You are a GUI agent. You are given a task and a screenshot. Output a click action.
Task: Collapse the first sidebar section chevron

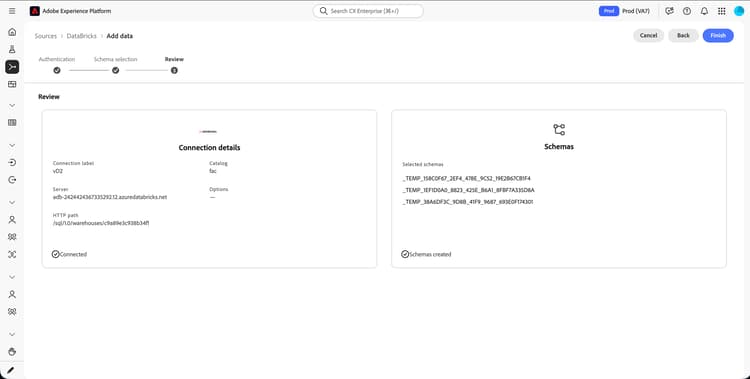[12, 105]
